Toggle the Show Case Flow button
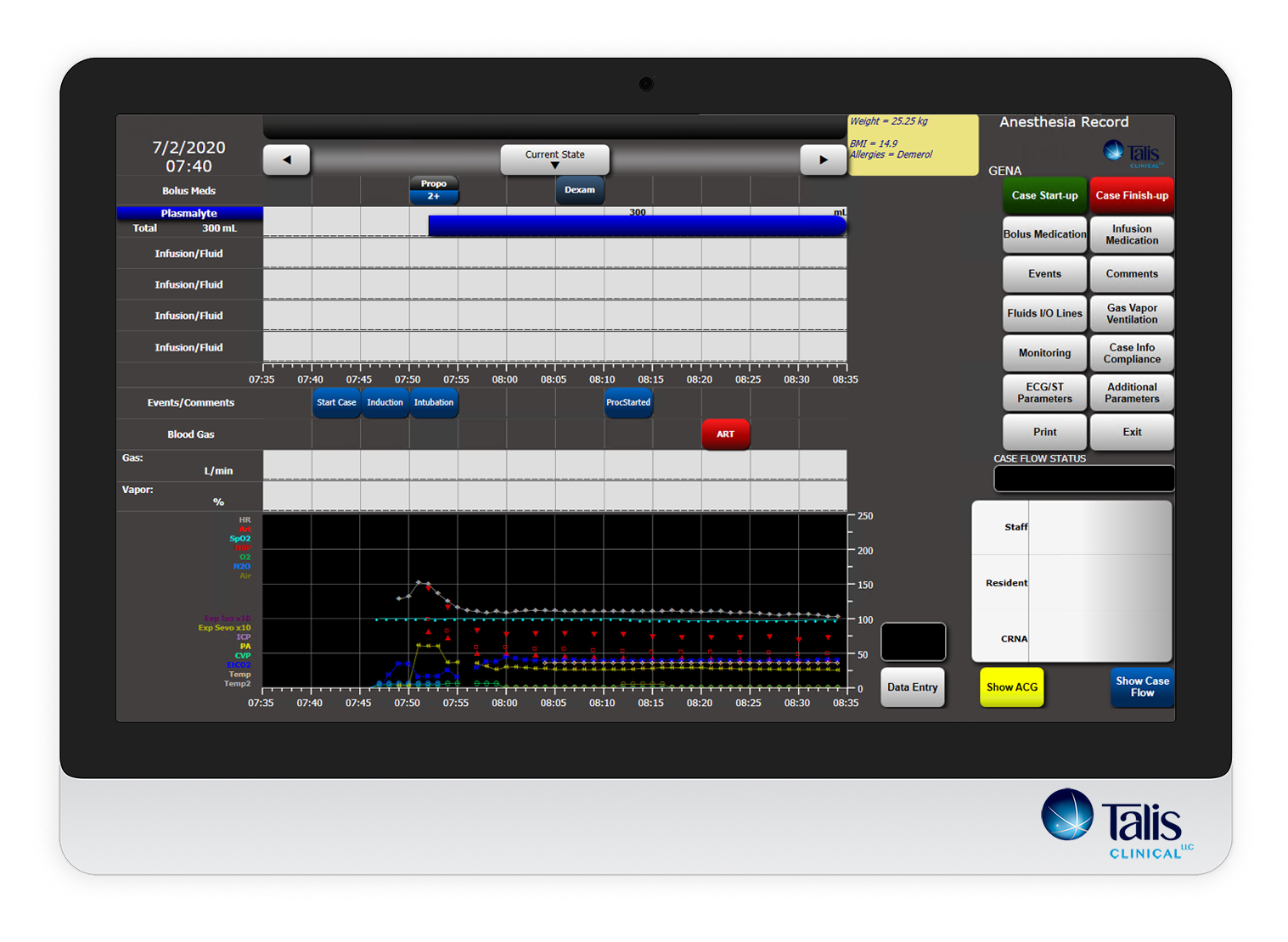This screenshot has height=942, width=1288. (x=1142, y=687)
